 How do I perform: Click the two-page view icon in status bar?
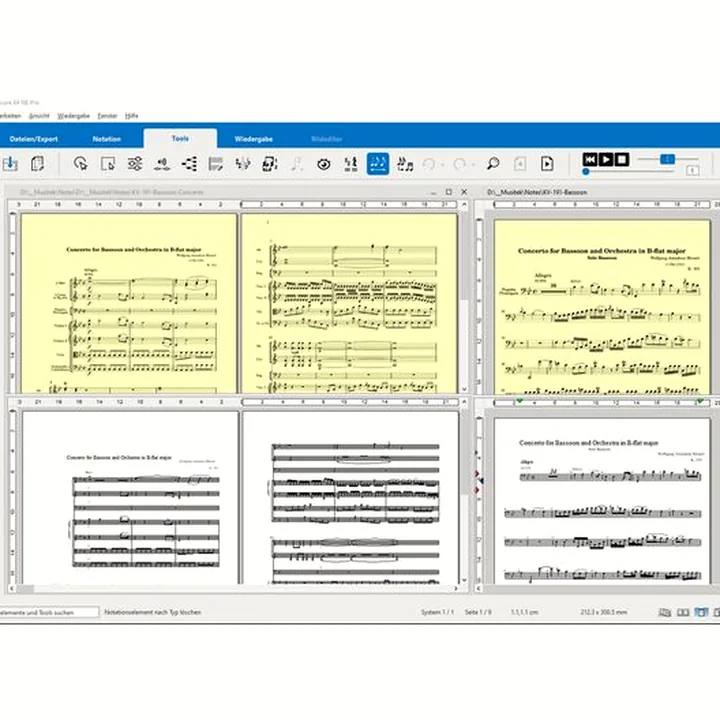[x=683, y=612]
